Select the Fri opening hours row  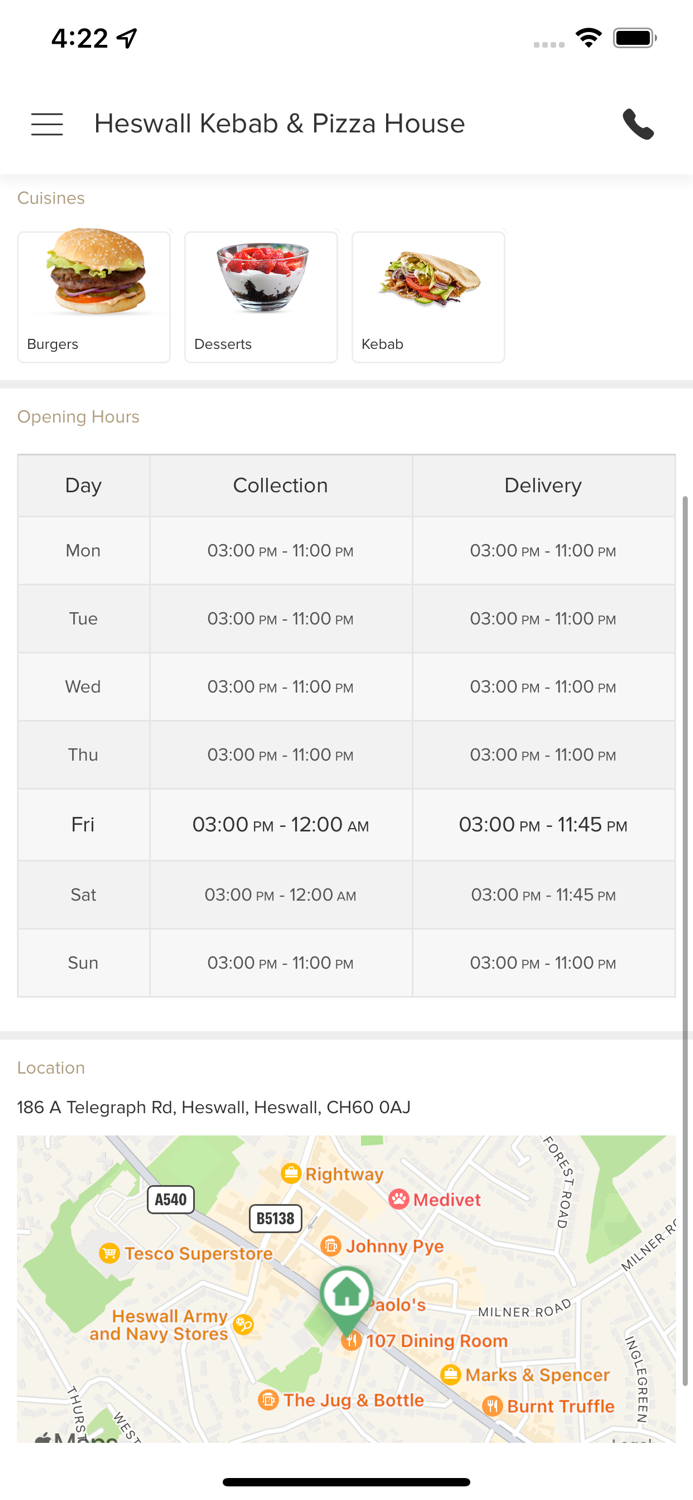(346, 825)
